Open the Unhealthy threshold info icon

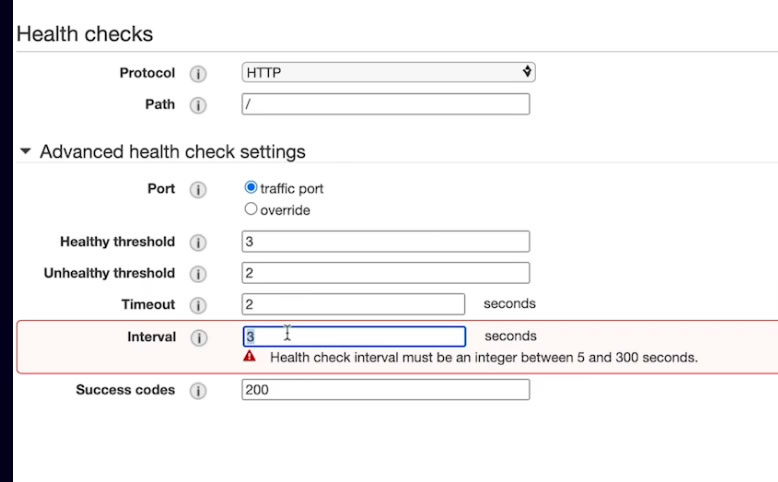tap(198, 274)
